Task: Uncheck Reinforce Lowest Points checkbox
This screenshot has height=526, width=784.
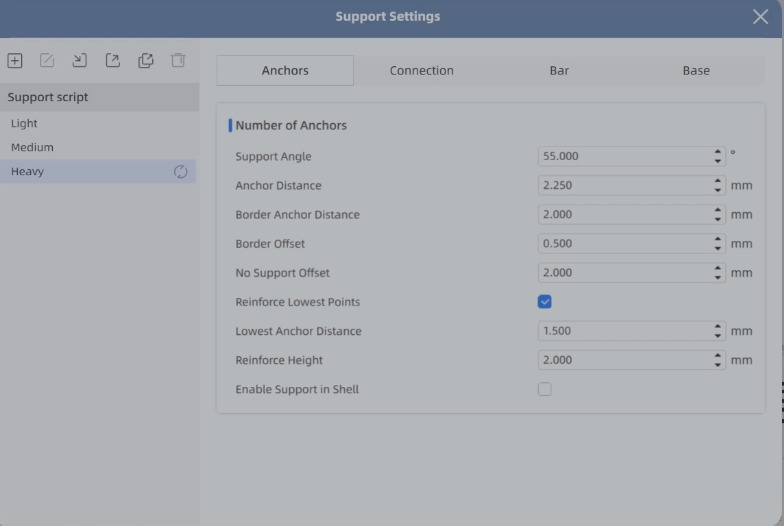Action: (x=545, y=302)
